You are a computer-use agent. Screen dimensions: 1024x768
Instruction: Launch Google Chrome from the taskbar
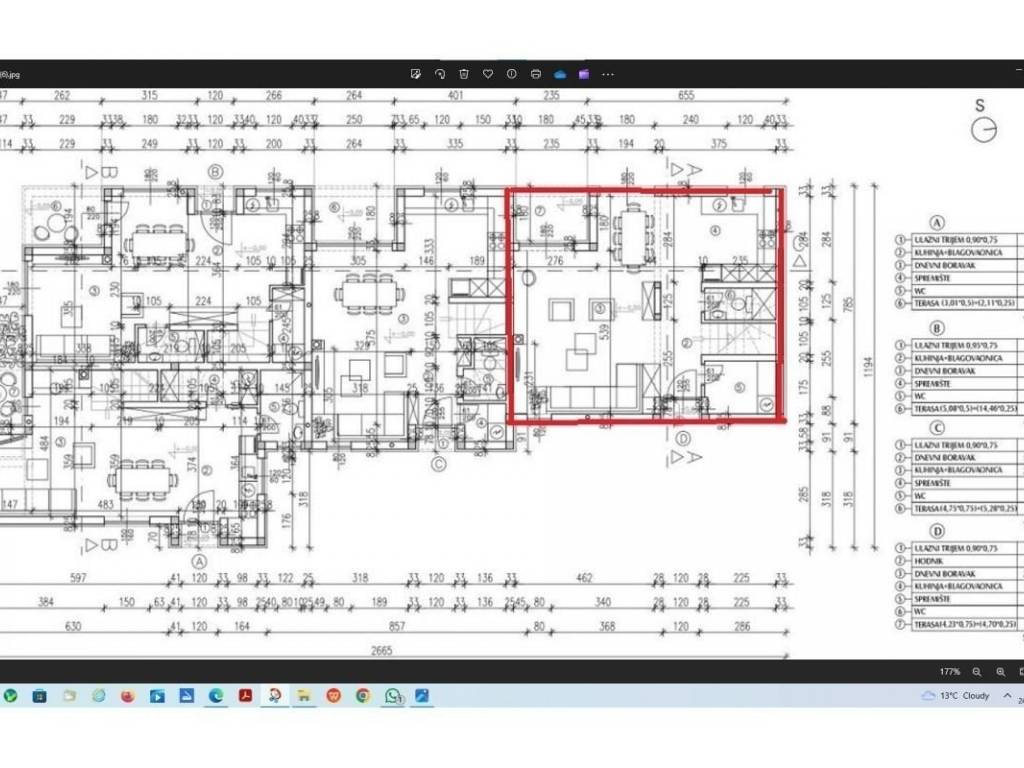click(363, 696)
